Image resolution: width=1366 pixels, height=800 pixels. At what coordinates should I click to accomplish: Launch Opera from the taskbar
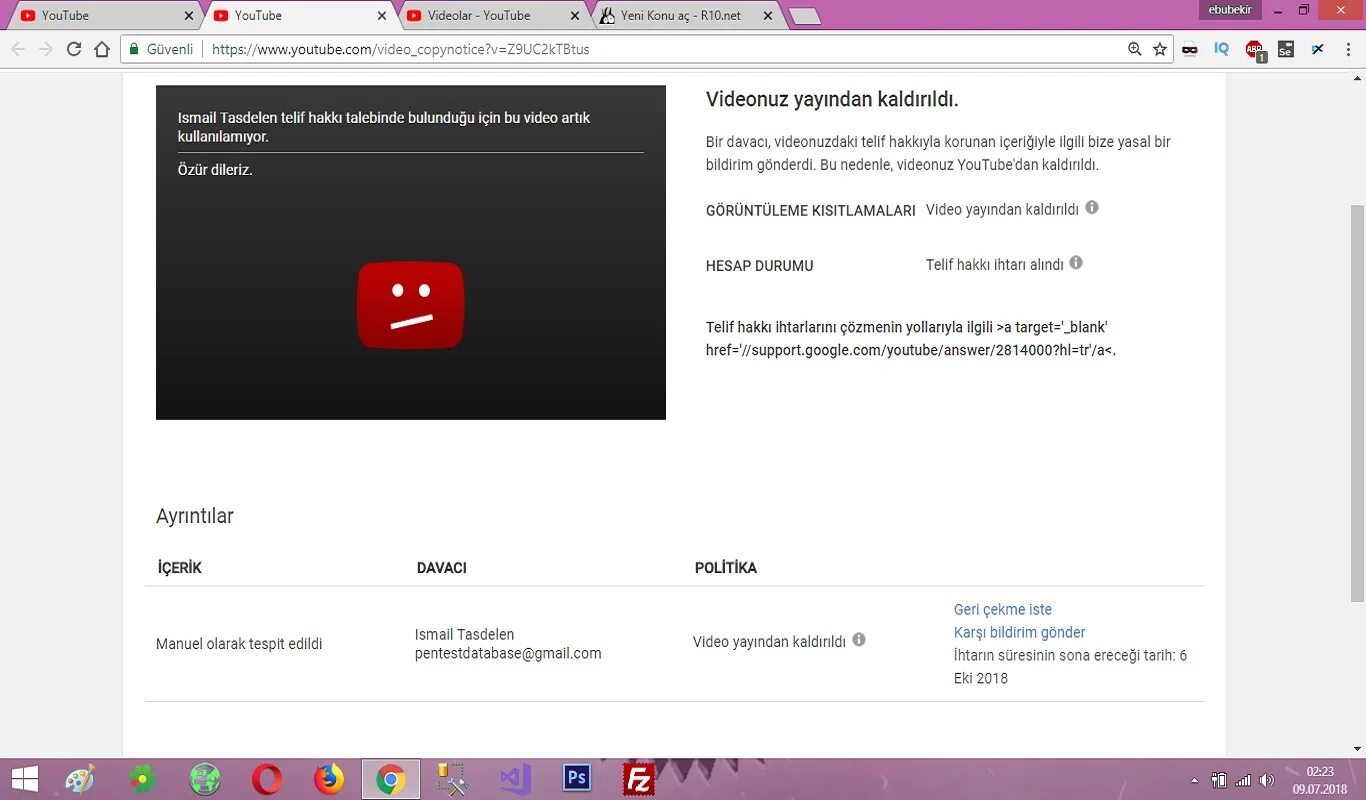[x=267, y=779]
